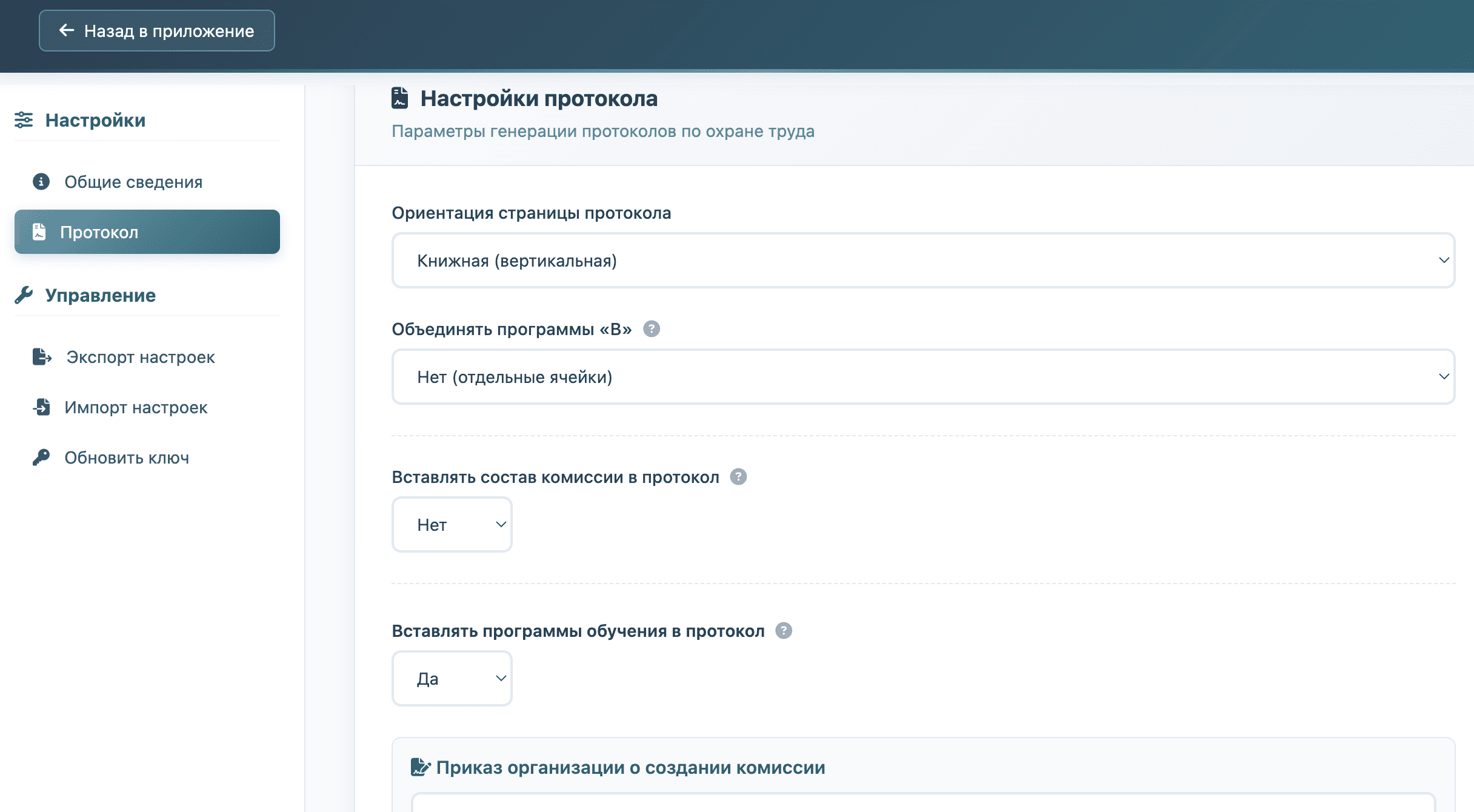Image resolution: width=1474 pixels, height=812 pixels.
Task: Click edit icon beside Приказ организации heading
Action: 421,767
